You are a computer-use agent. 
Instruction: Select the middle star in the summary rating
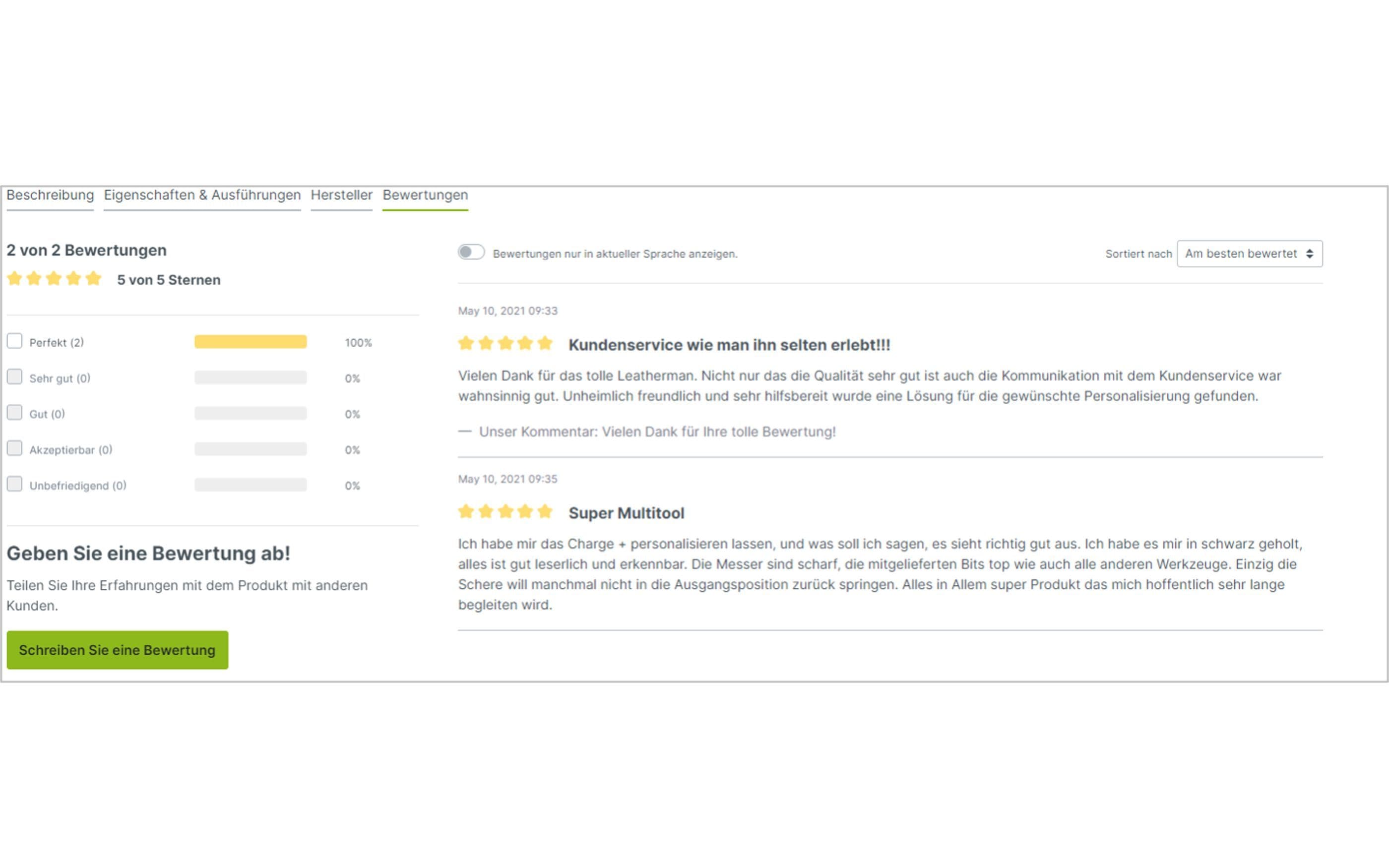click(x=54, y=278)
